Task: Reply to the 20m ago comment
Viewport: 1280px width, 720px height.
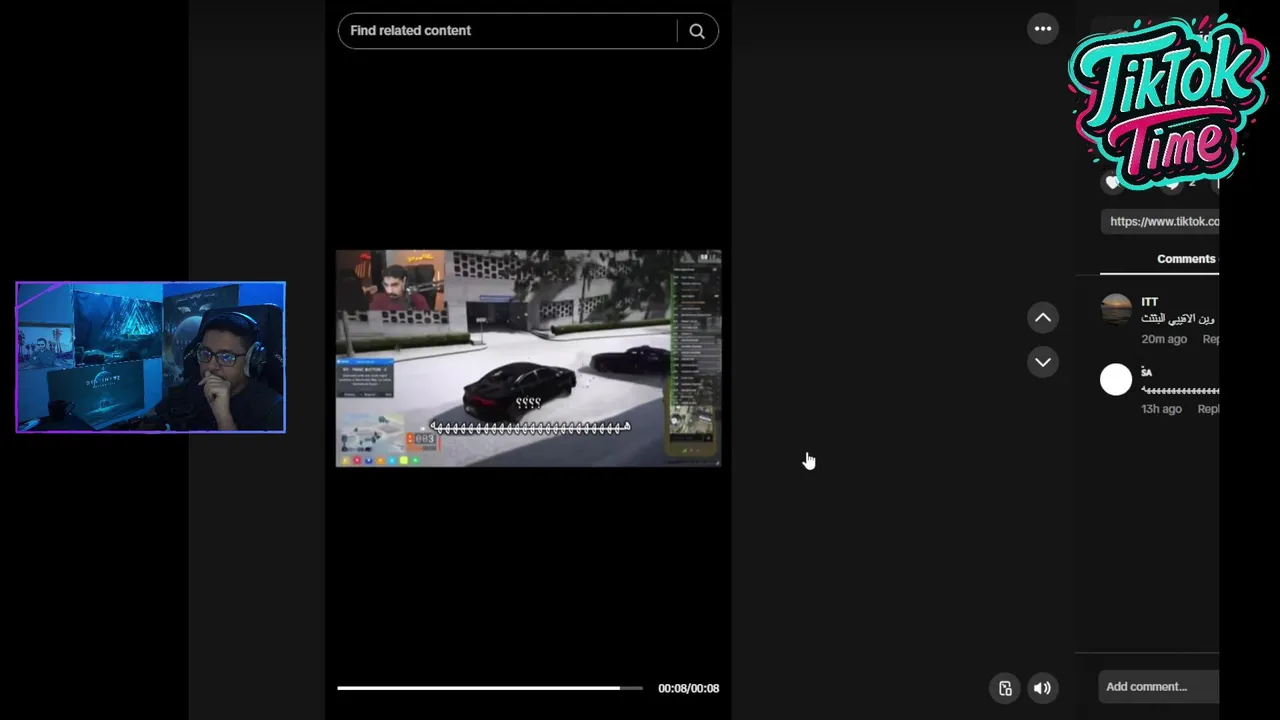Action: (x=1210, y=340)
